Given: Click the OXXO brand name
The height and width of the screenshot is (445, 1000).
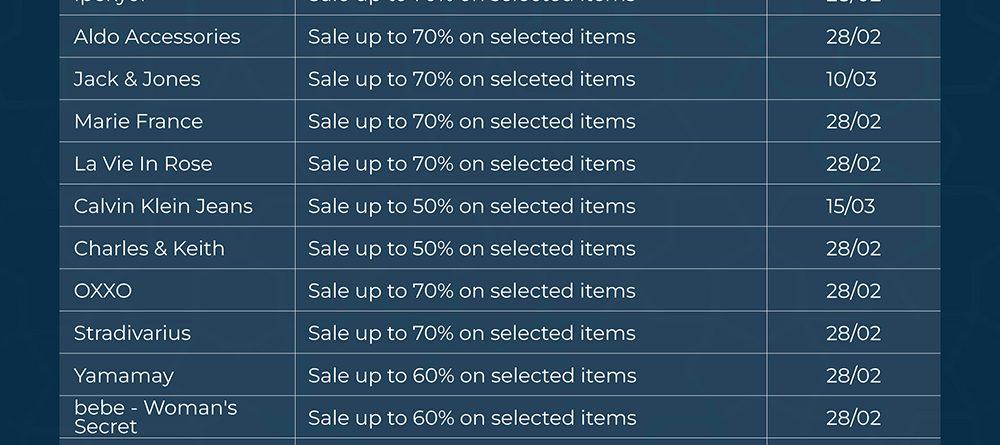Looking at the screenshot, I should click(x=103, y=291).
